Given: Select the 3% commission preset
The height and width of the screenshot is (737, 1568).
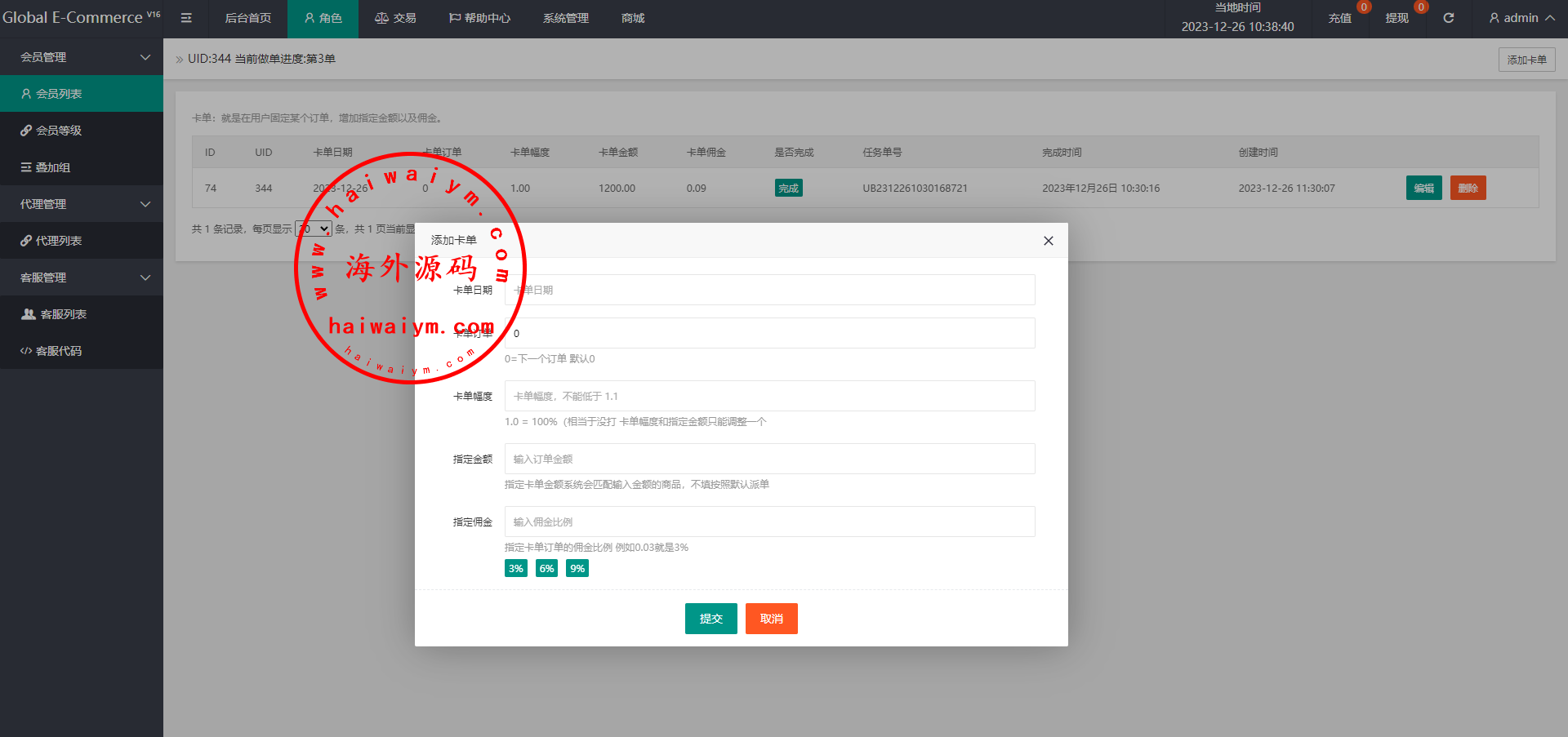Looking at the screenshot, I should (515, 569).
